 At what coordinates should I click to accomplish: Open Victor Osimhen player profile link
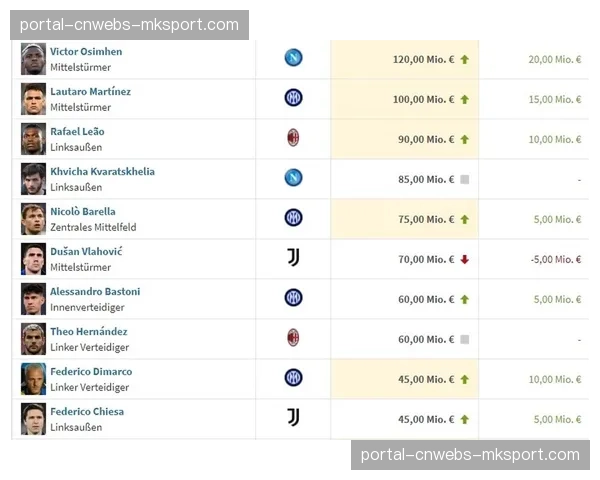tap(86, 52)
